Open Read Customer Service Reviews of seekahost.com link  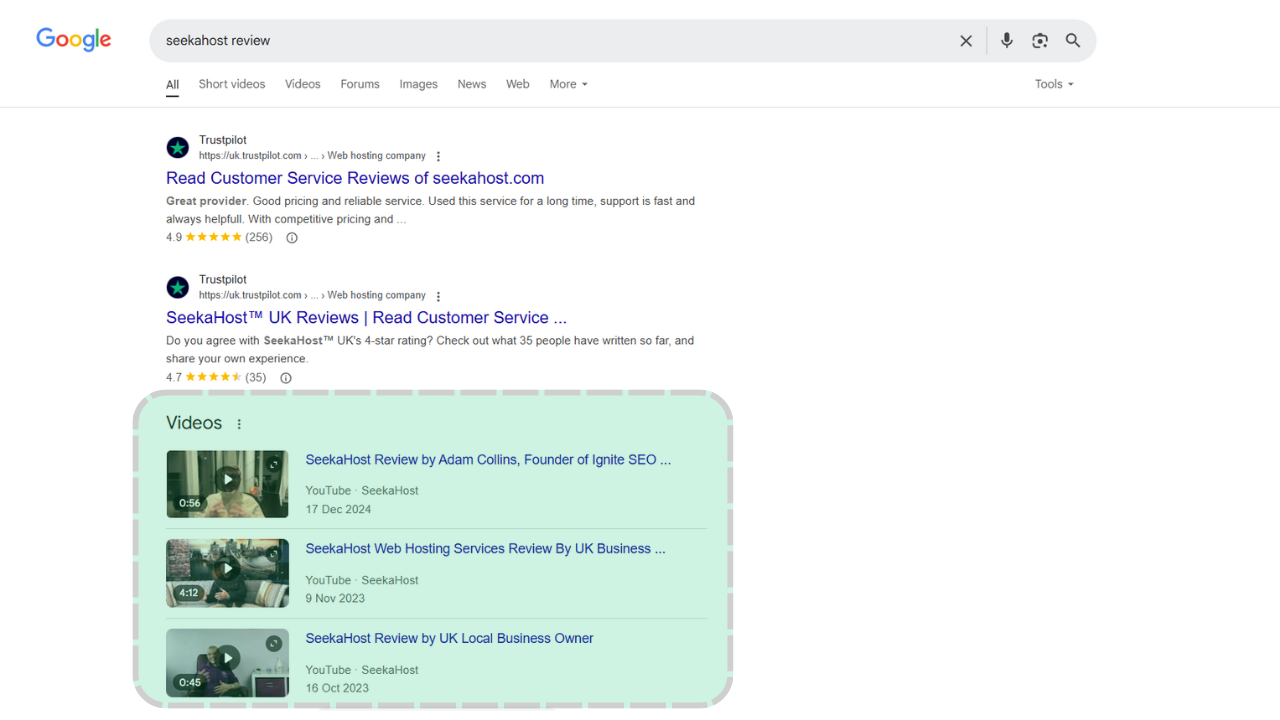(x=355, y=178)
